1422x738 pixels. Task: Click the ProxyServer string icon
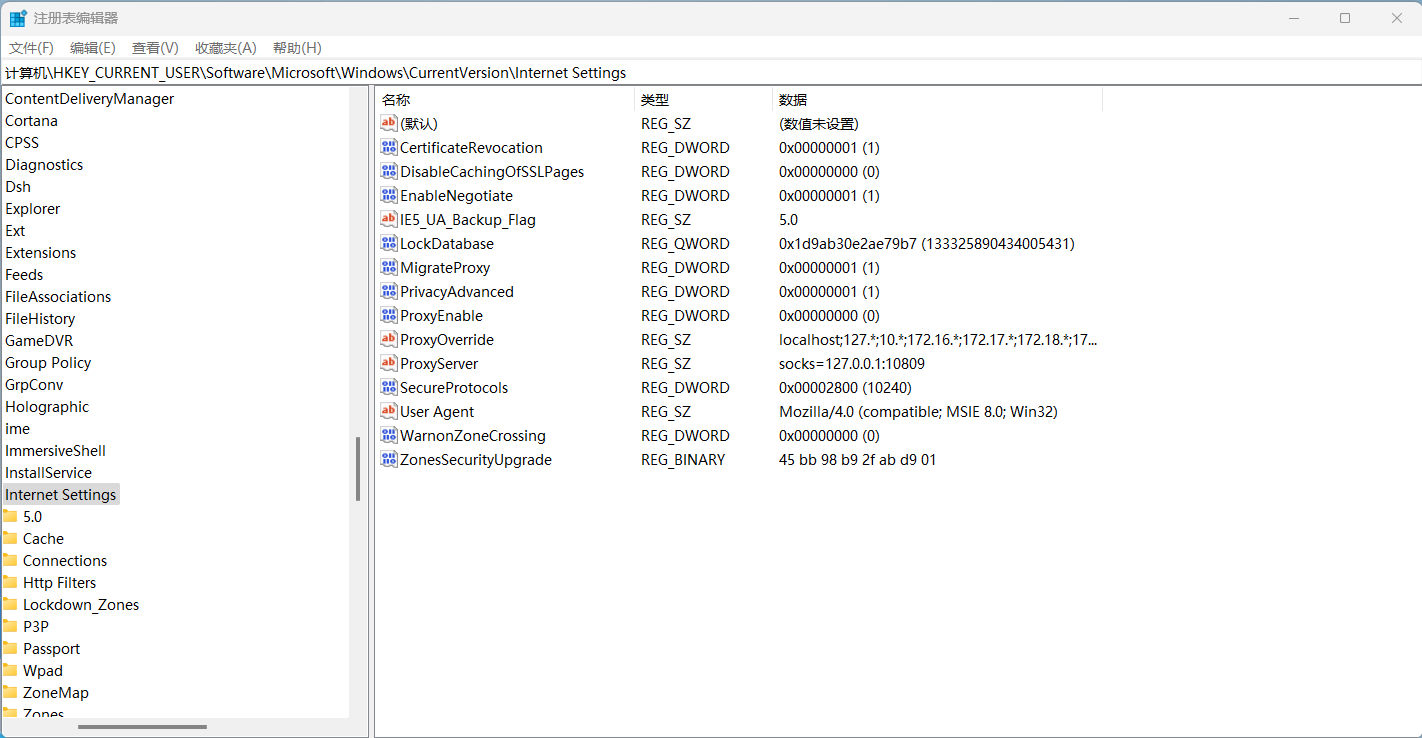pyautogui.click(x=389, y=363)
